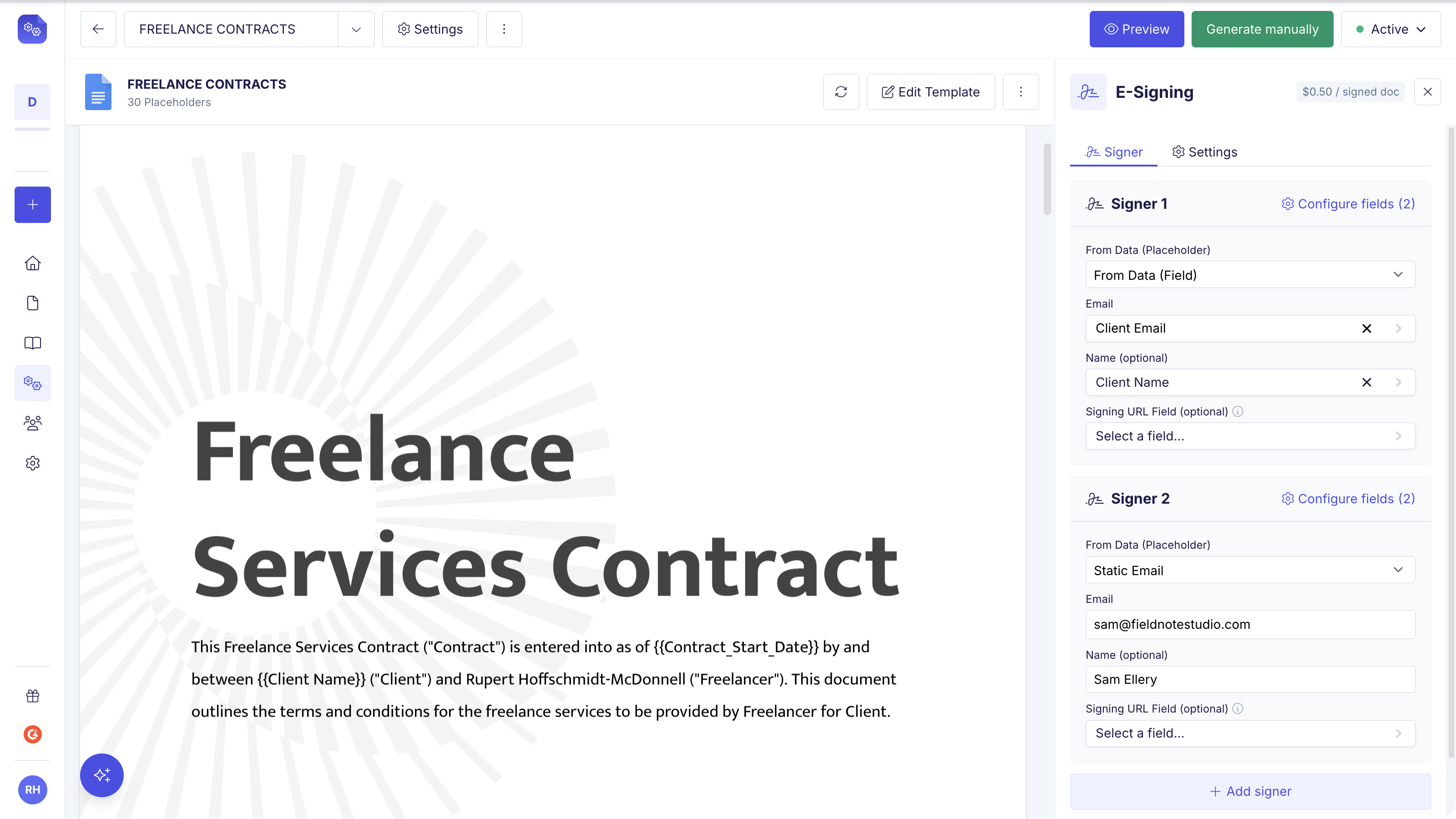Click the plus create button in sidebar

click(32, 205)
